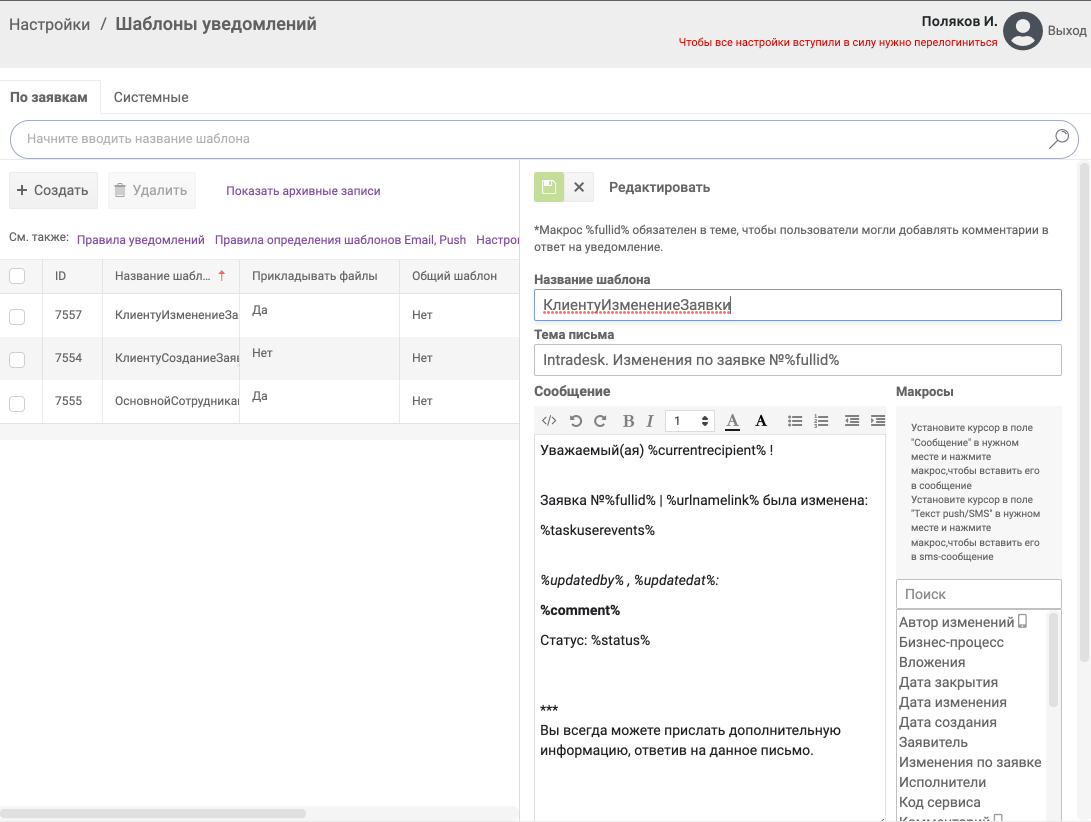Save the template with the green disk icon

pyautogui.click(x=549, y=187)
